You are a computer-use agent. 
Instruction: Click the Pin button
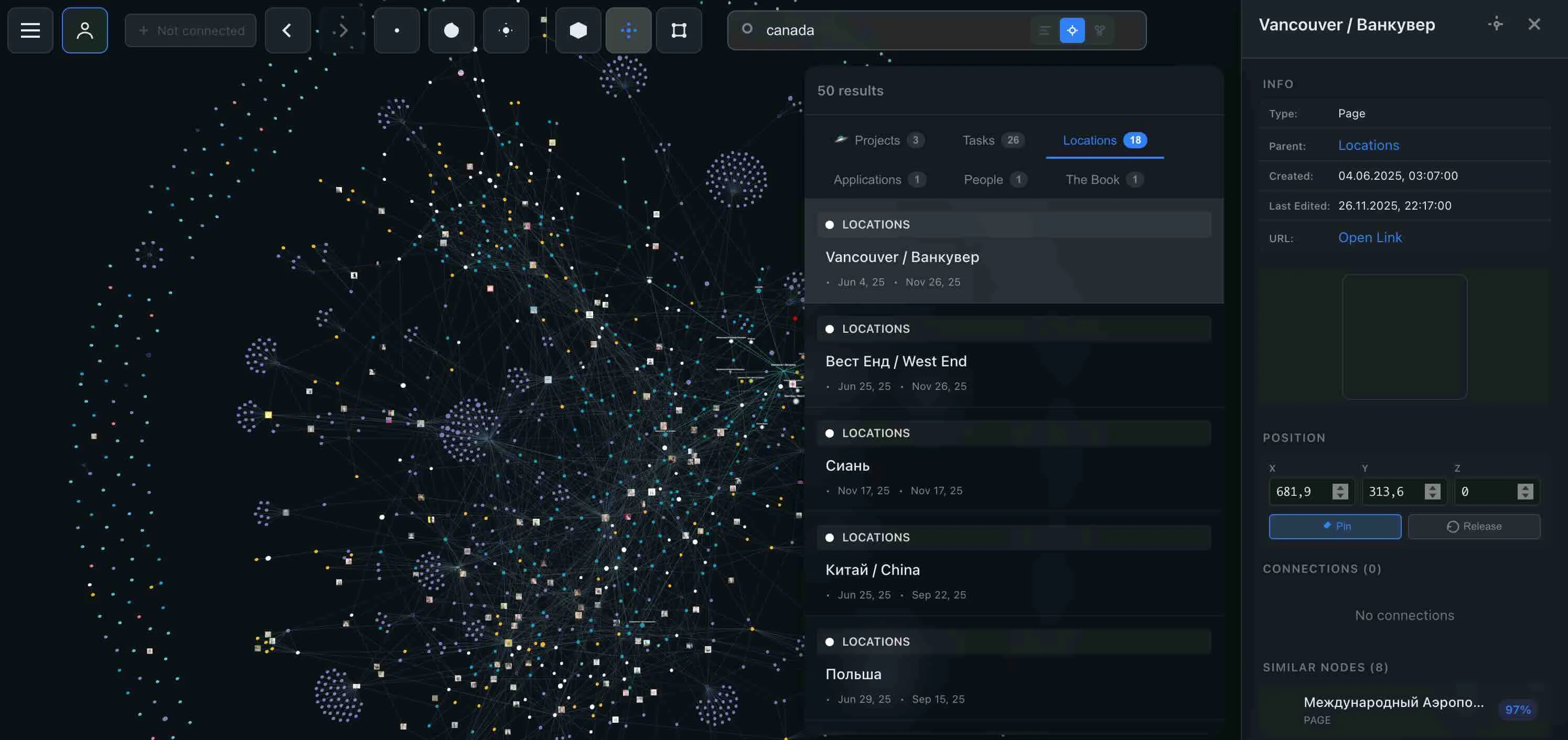pos(1335,526)
